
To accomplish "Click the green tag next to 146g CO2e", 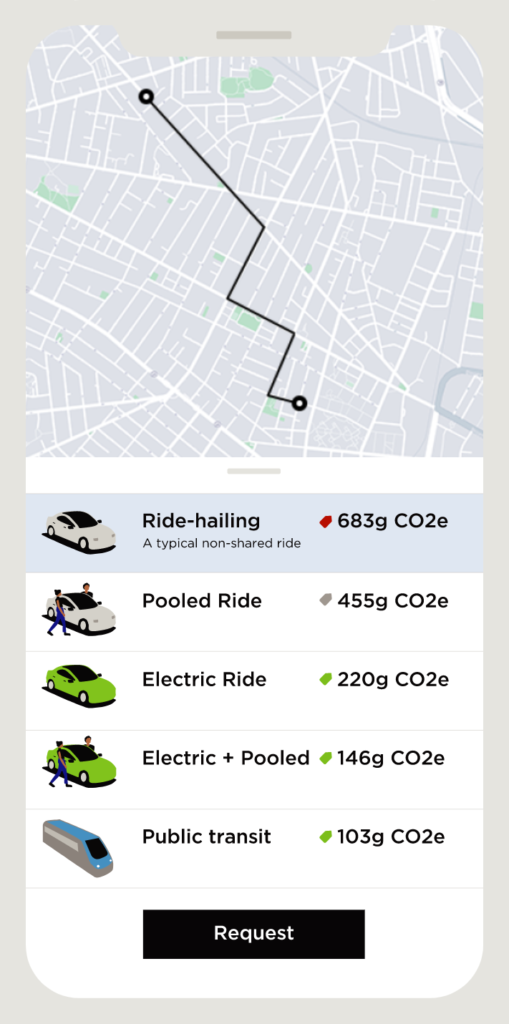I will point(325,758).
